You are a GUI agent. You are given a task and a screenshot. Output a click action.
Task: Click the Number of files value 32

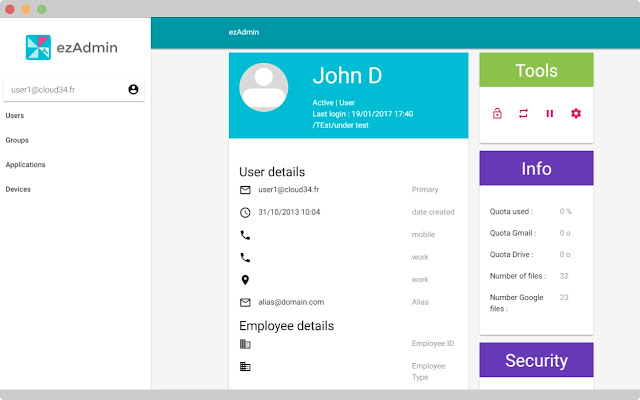(564, 276)
